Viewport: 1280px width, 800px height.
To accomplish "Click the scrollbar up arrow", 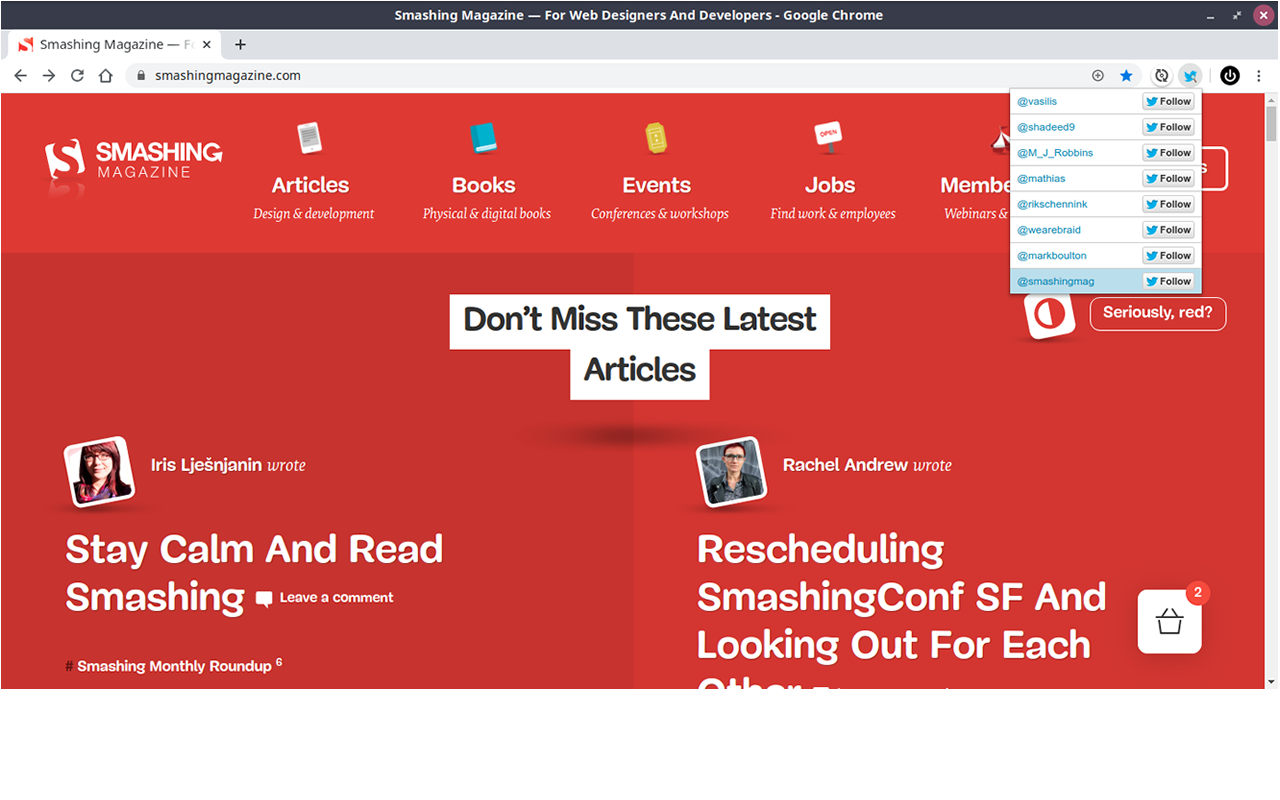I will 1271,99.
